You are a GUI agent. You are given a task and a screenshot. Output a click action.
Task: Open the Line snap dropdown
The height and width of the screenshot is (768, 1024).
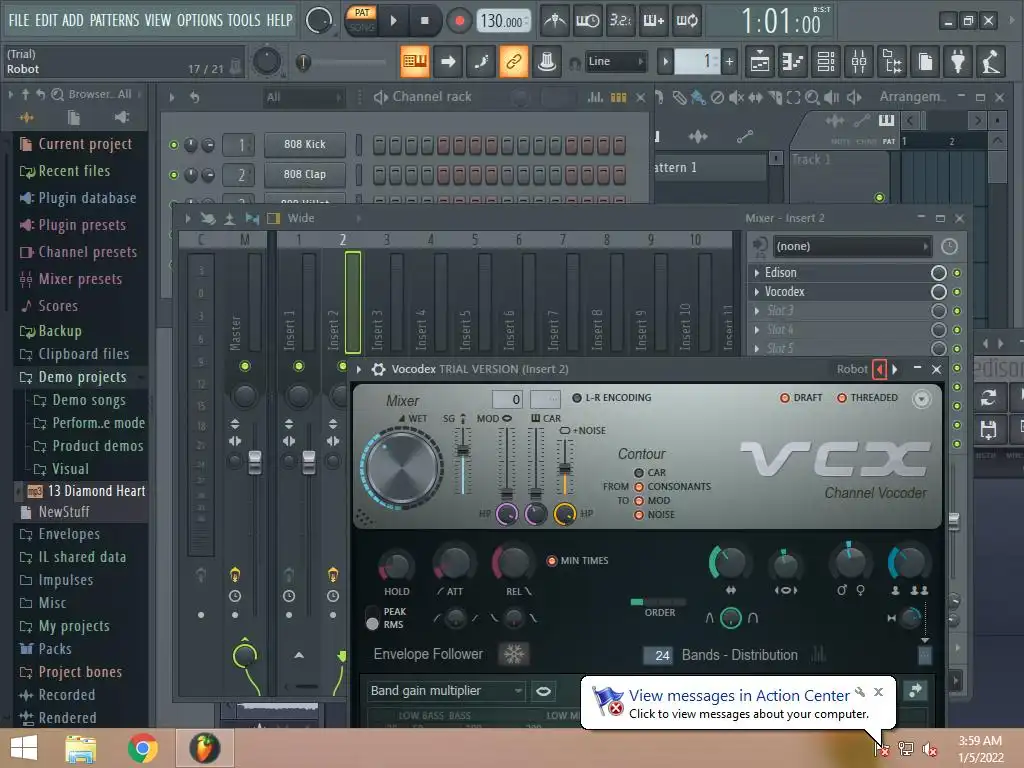click(614, 62)
